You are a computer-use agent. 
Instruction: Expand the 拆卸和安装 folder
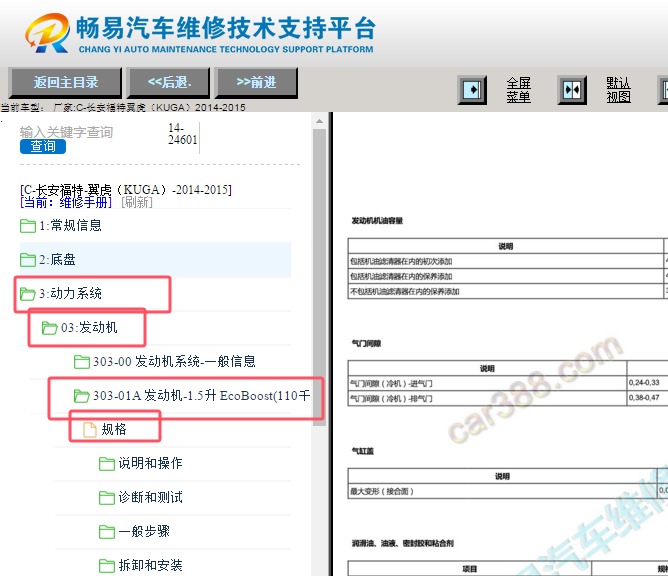tap(150, 565)
